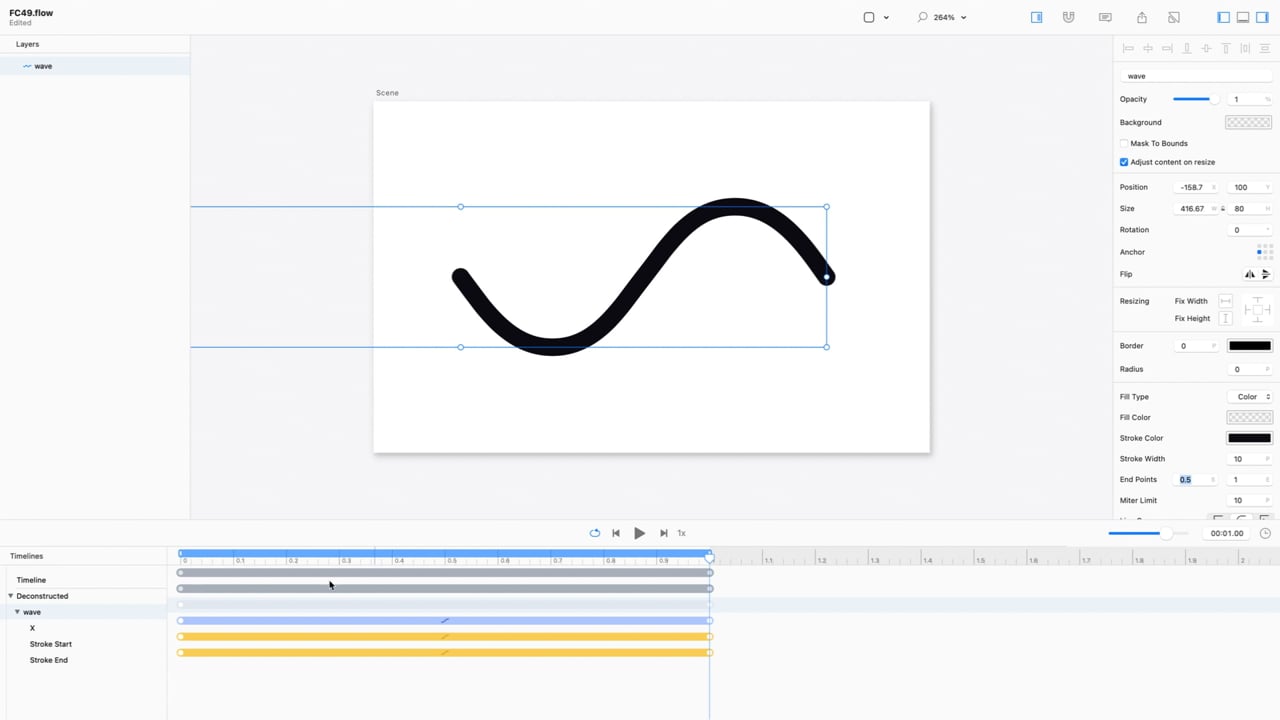Align left edges icon
Image resolution: width=1280 pixels, height=720 pixels.
(1128, 48)
